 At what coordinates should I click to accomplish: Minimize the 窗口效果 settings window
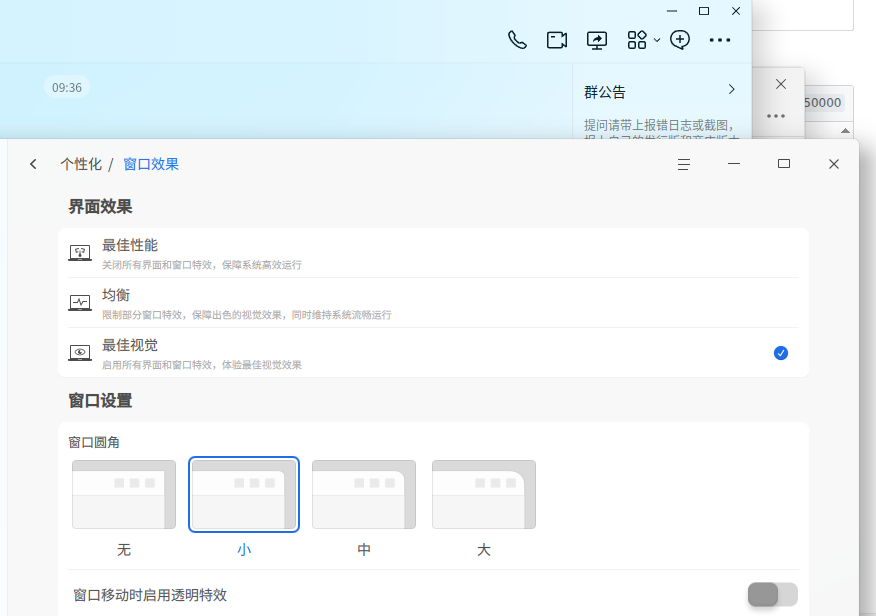pos(734,164)
